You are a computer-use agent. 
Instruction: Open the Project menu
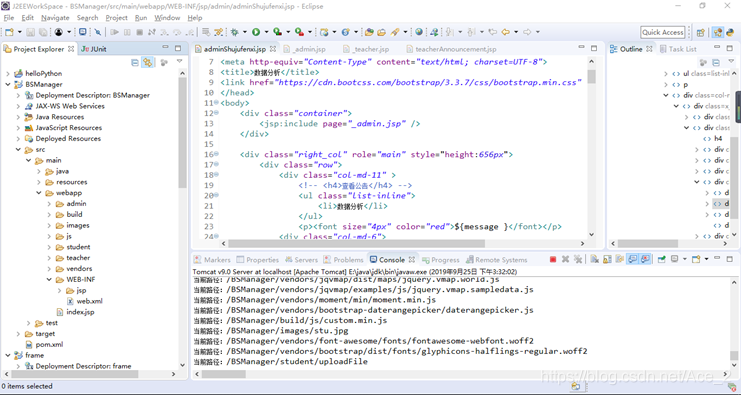pyautogui.click(x=116, y=18)
